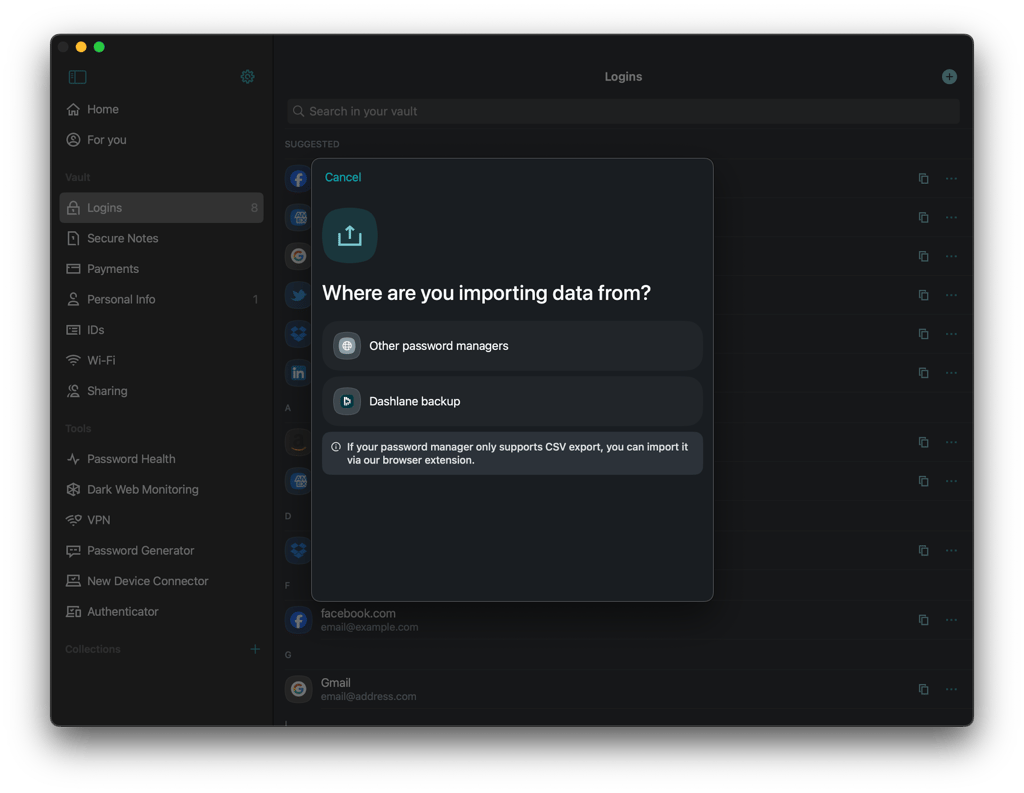
Task: Open Password Generator tool
Action: [161, 551]
